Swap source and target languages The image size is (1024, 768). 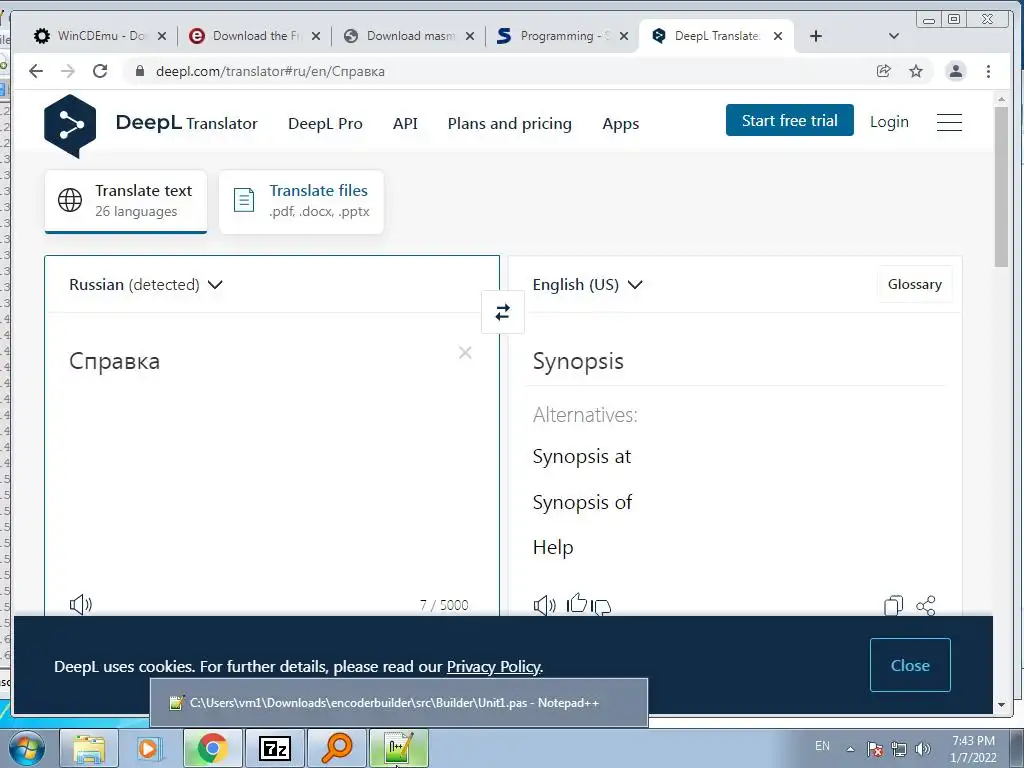click(502, 312)
